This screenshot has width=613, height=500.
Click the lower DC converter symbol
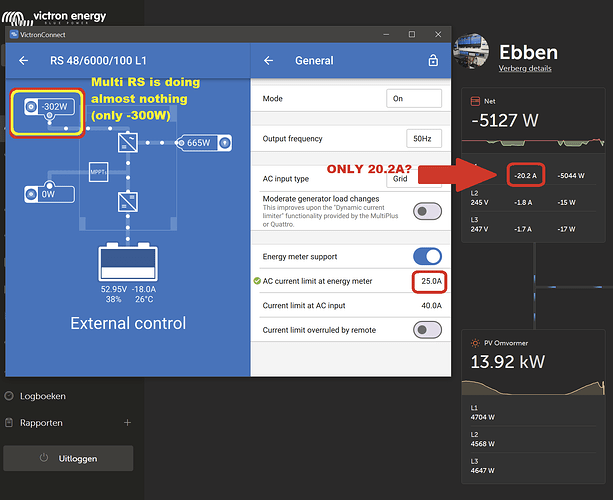click(128, 202)
